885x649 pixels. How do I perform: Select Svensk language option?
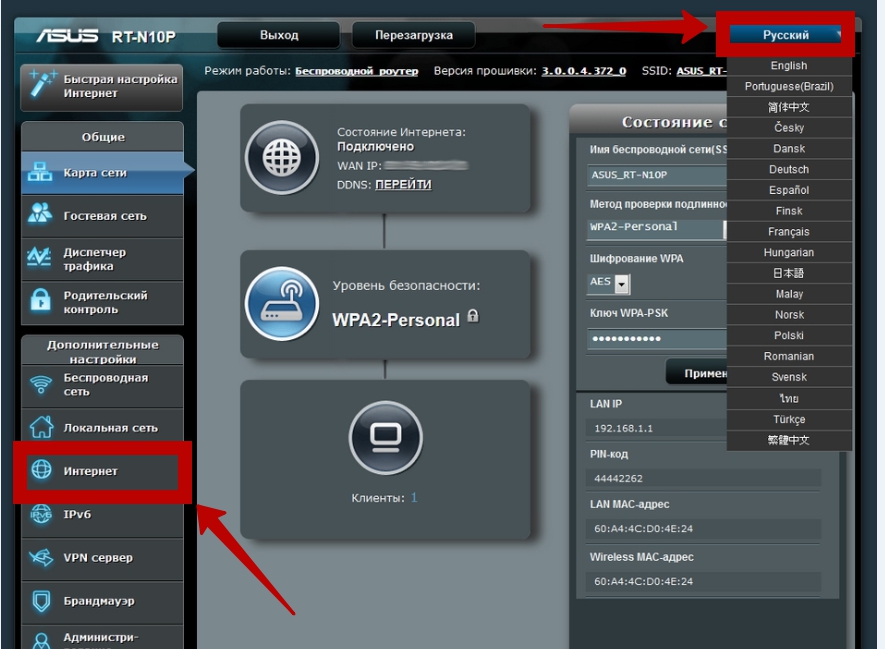[789, 377]
